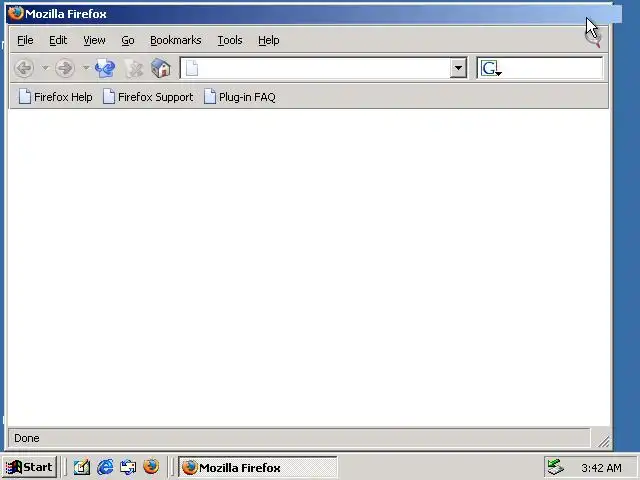
Task: Launch the notepad quick launch icon
Action: [x=82, y=467]
